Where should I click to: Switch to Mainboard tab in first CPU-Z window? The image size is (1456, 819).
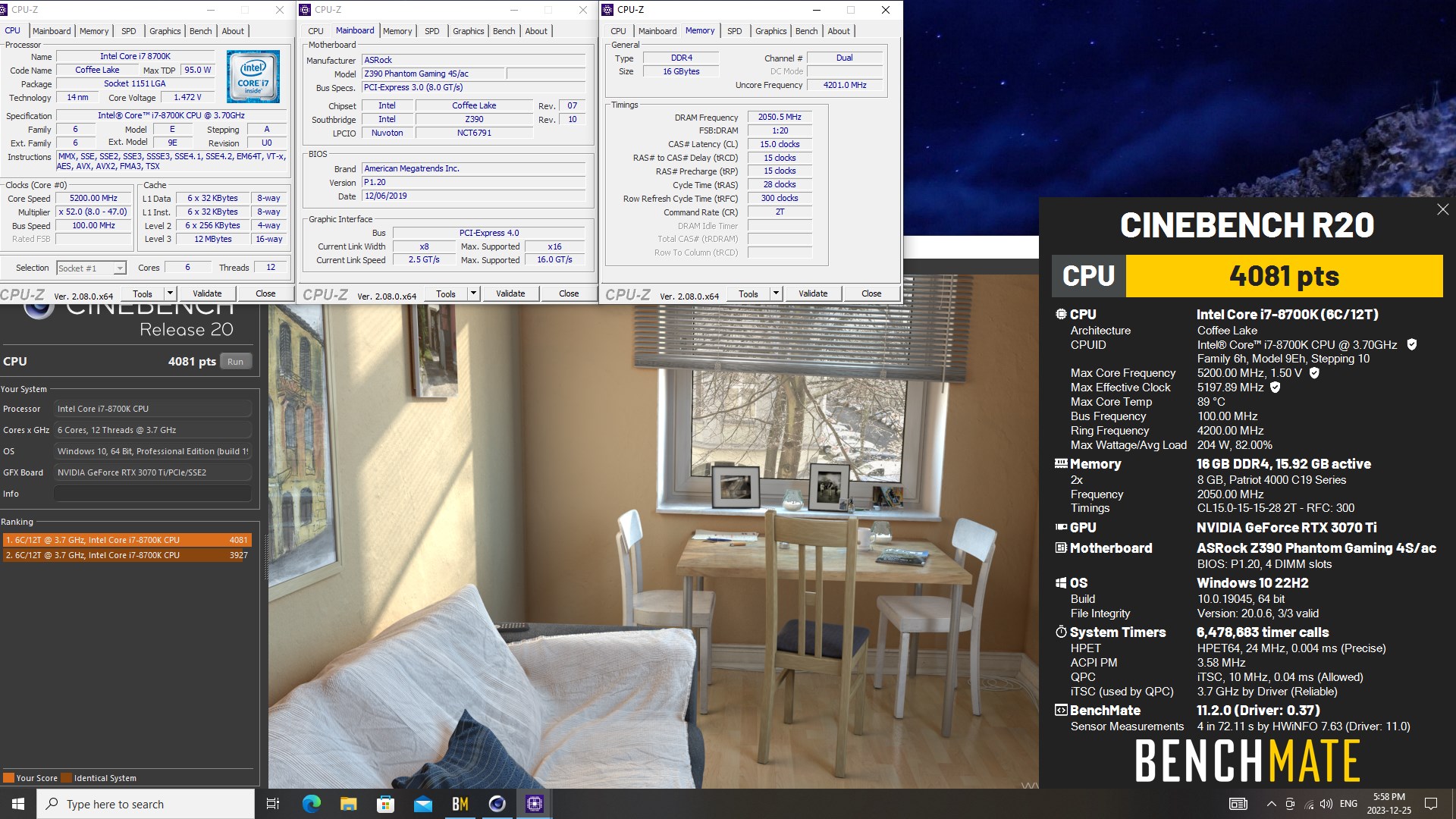click(x=52, y=31)
